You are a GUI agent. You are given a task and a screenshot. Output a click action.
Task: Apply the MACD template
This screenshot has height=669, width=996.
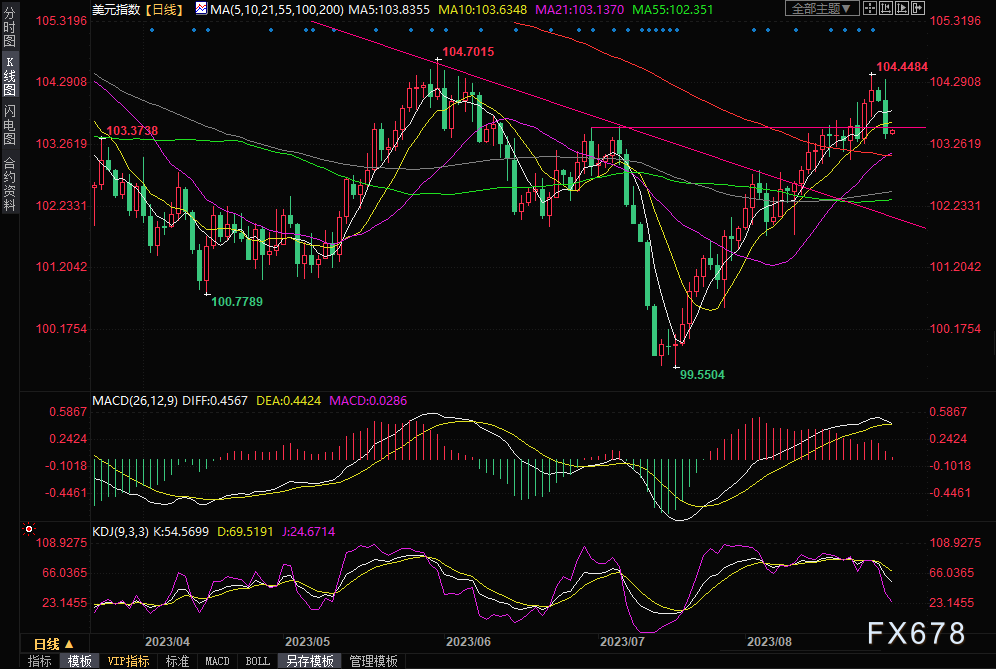(217, 661)
